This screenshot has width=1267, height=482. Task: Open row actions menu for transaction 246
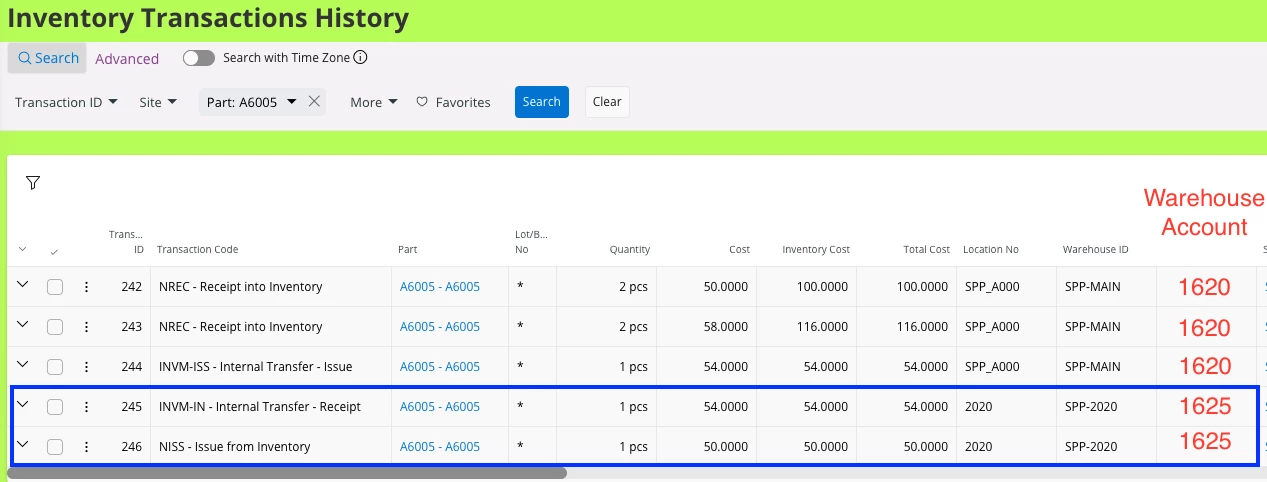tap(86, 447)
